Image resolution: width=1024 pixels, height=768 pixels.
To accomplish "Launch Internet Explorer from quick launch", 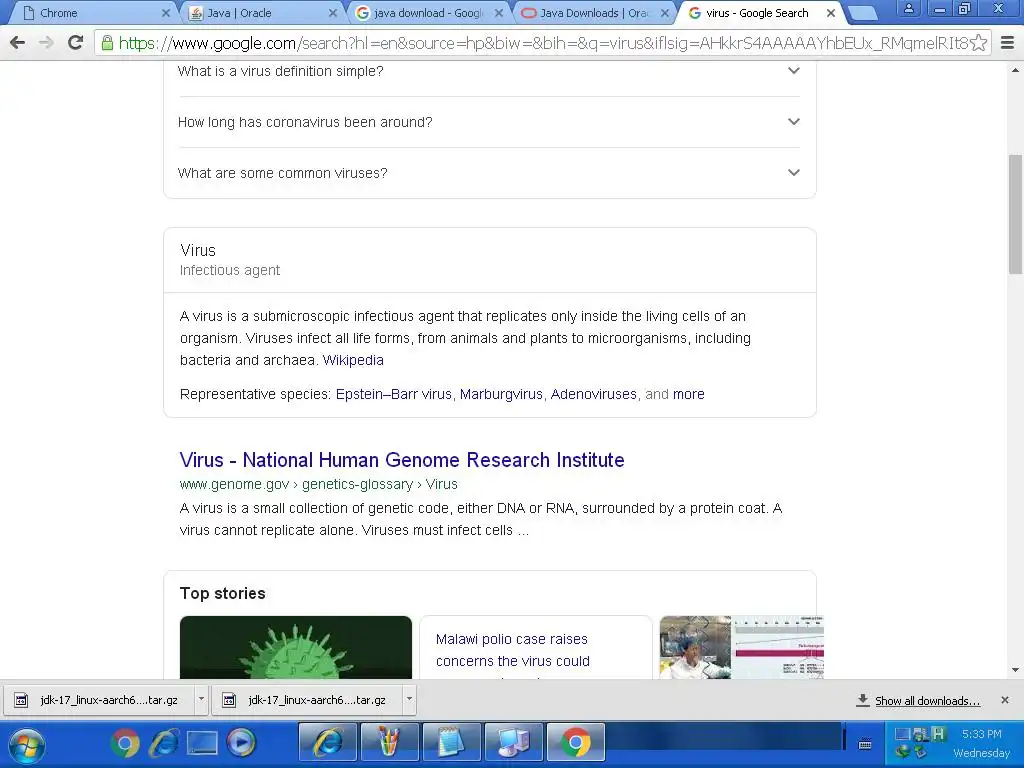I will click(x=163, y=743).
